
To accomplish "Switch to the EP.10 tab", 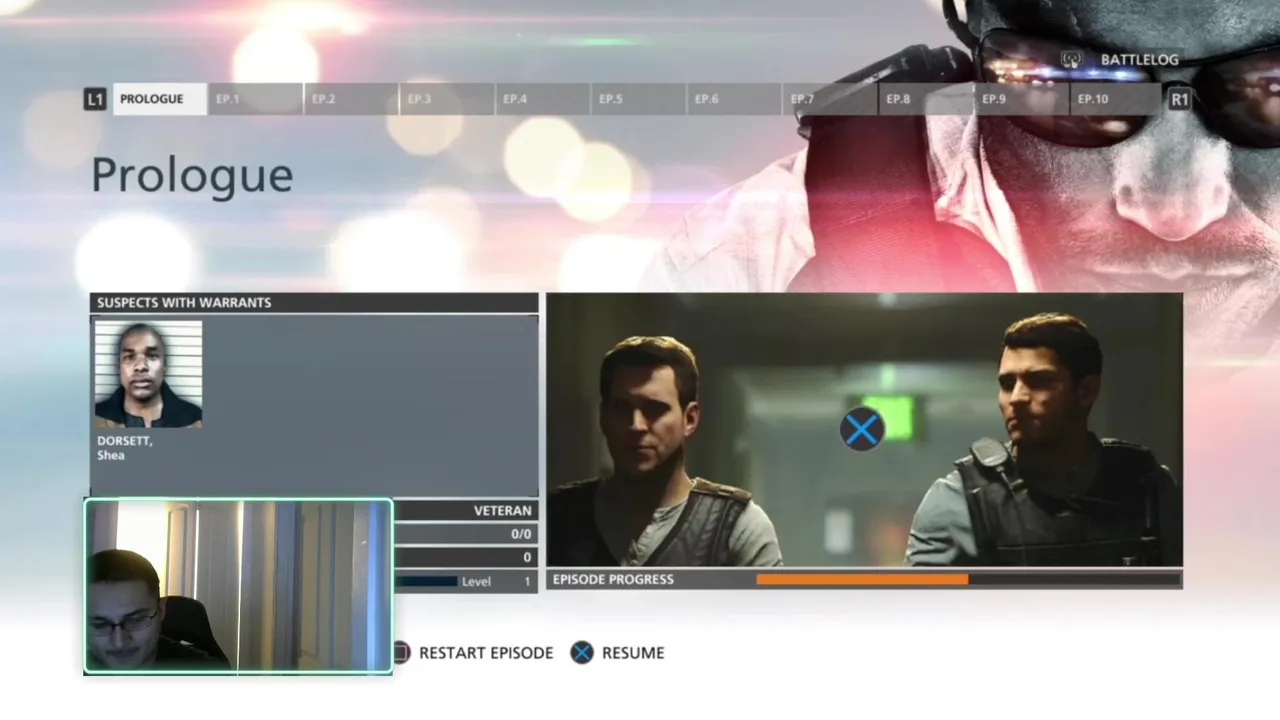I will coord(1116,99).
